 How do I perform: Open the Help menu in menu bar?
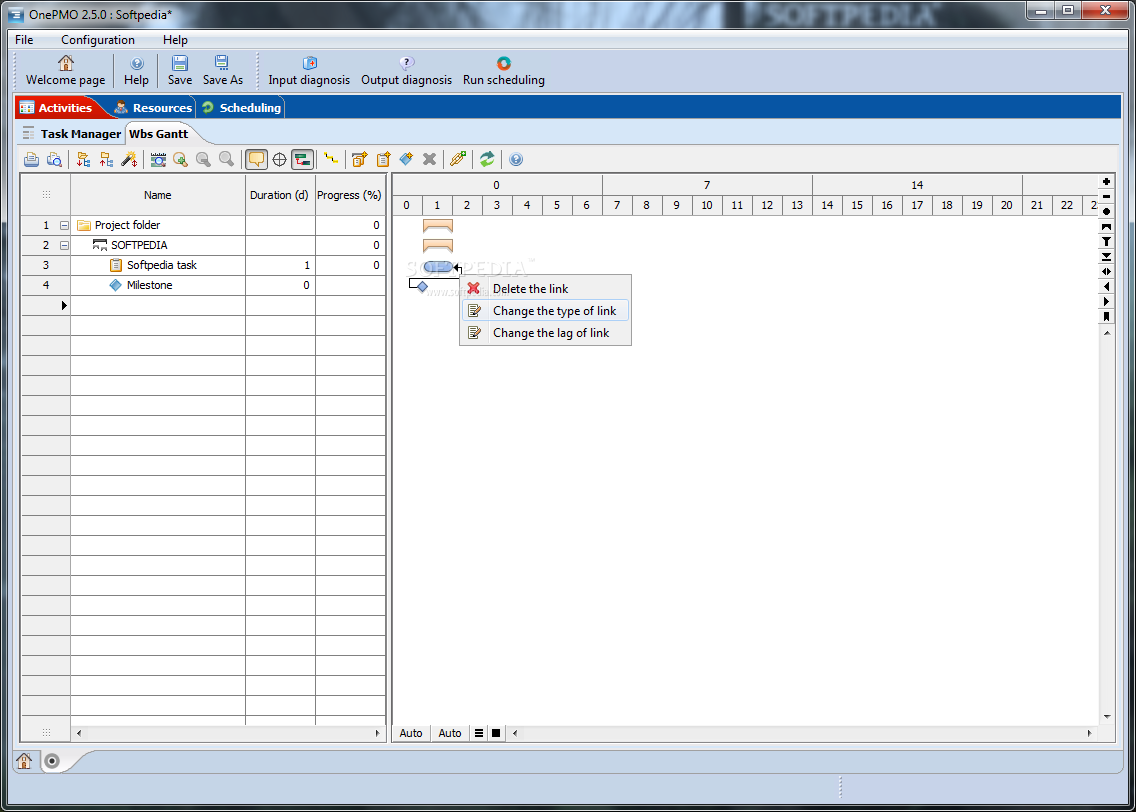(175, 40)
